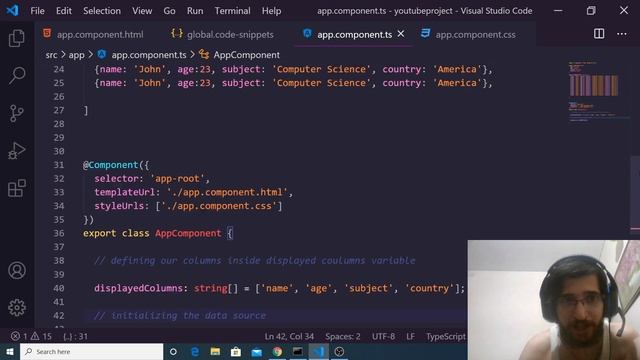Image resolution: width=640 pixels, height=360 pixels.
Task: Open Cortana circle on the taskbar
Action: coord(173,351)
